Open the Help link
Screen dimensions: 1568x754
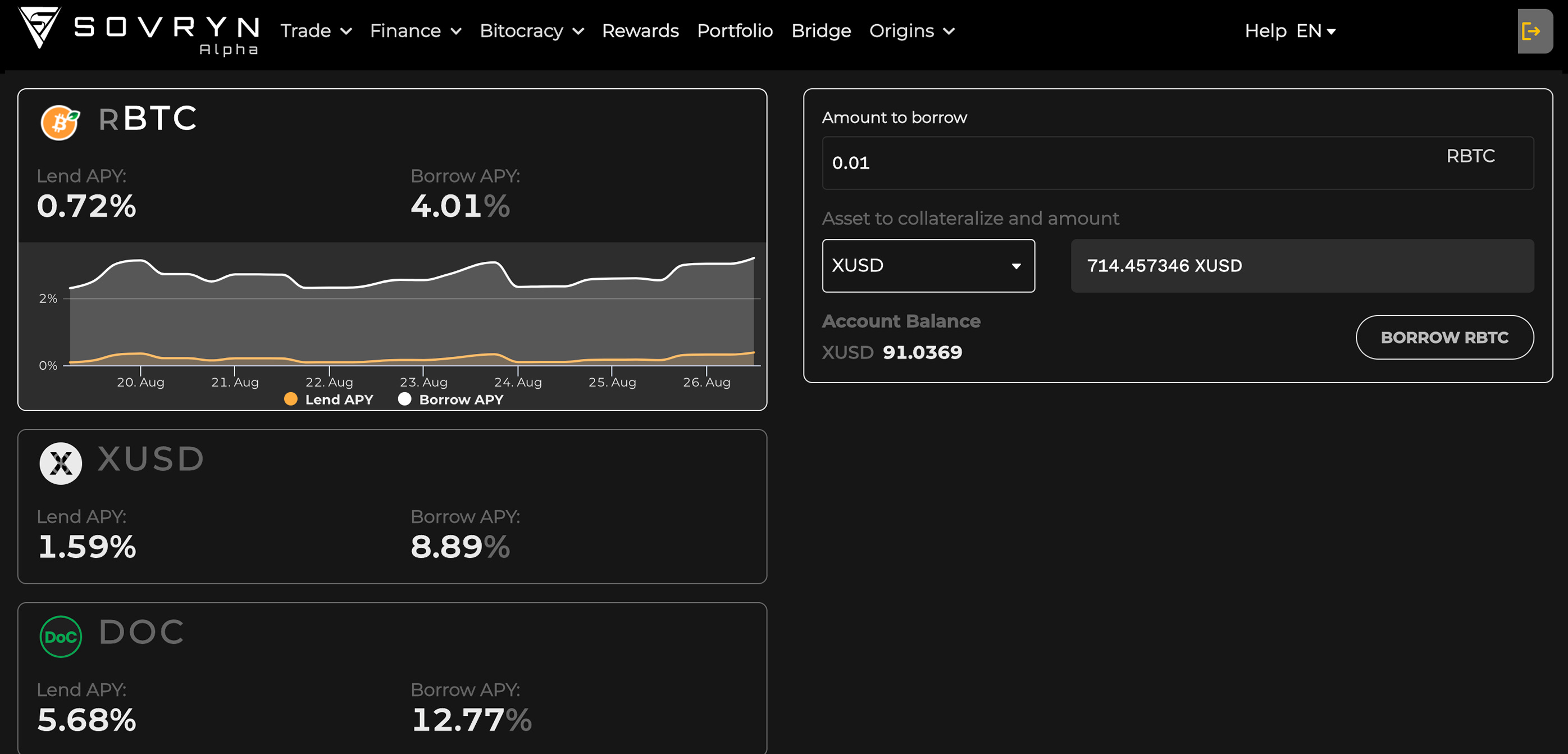1265,30
